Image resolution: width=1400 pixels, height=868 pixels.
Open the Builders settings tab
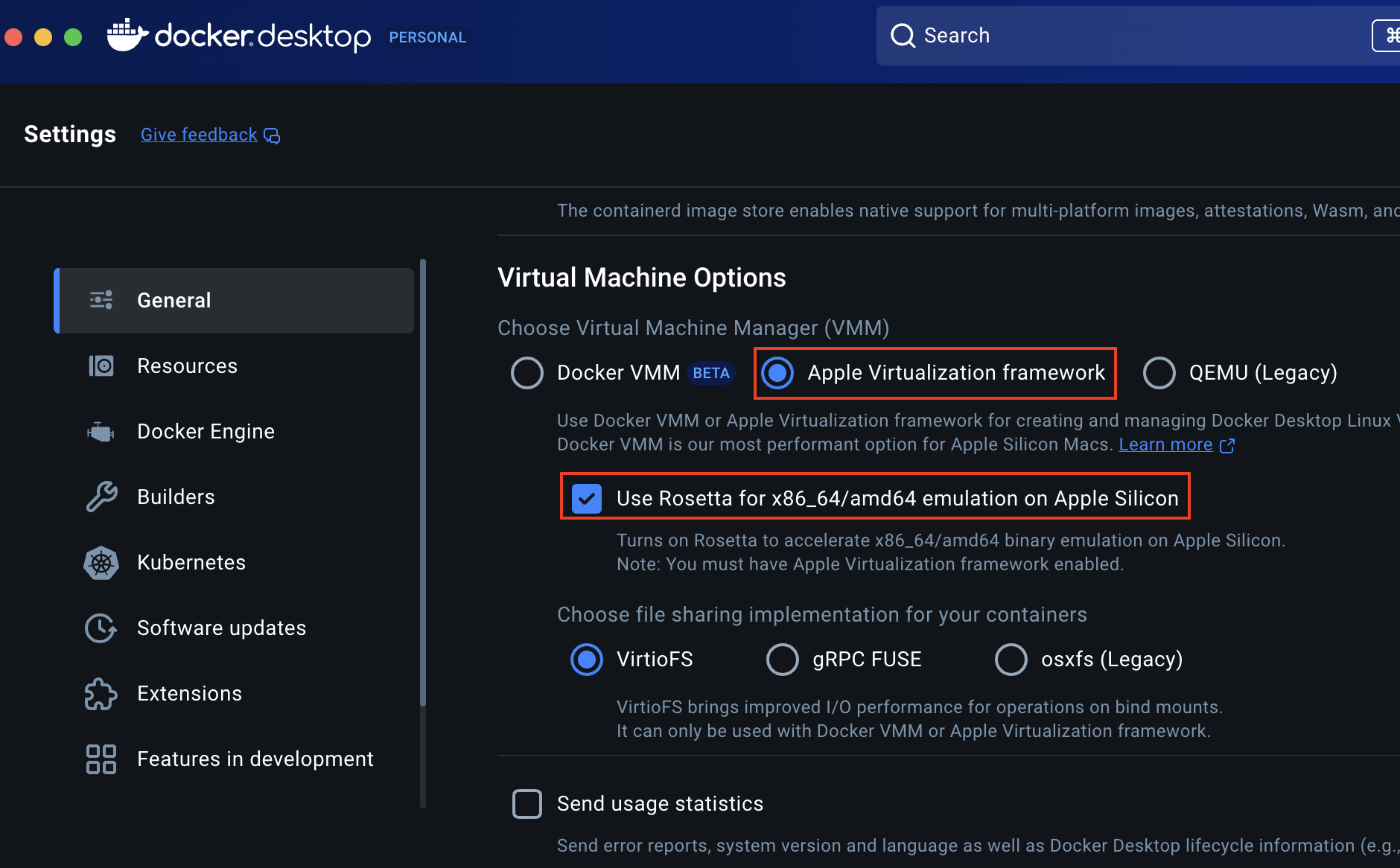(x=234, y=497)
